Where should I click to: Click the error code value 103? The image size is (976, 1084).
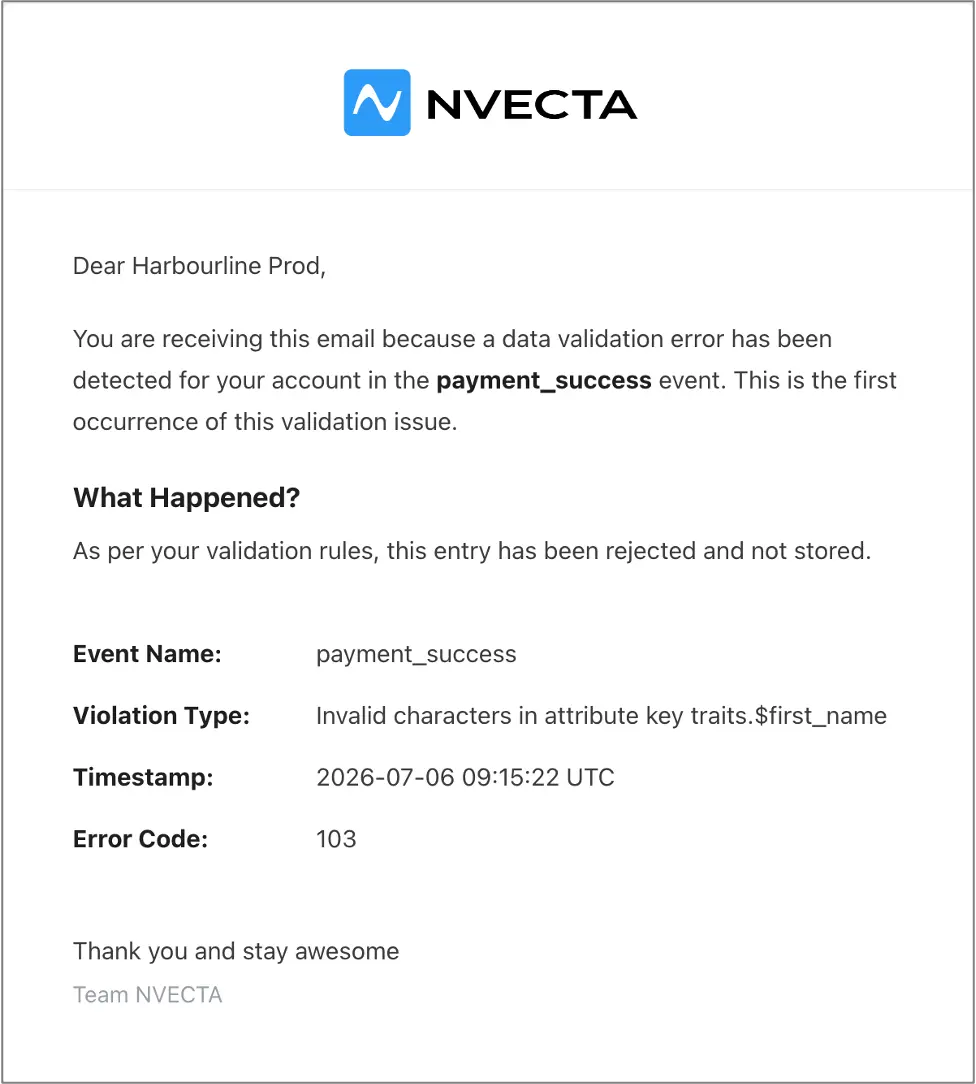(x=336, y=839)
